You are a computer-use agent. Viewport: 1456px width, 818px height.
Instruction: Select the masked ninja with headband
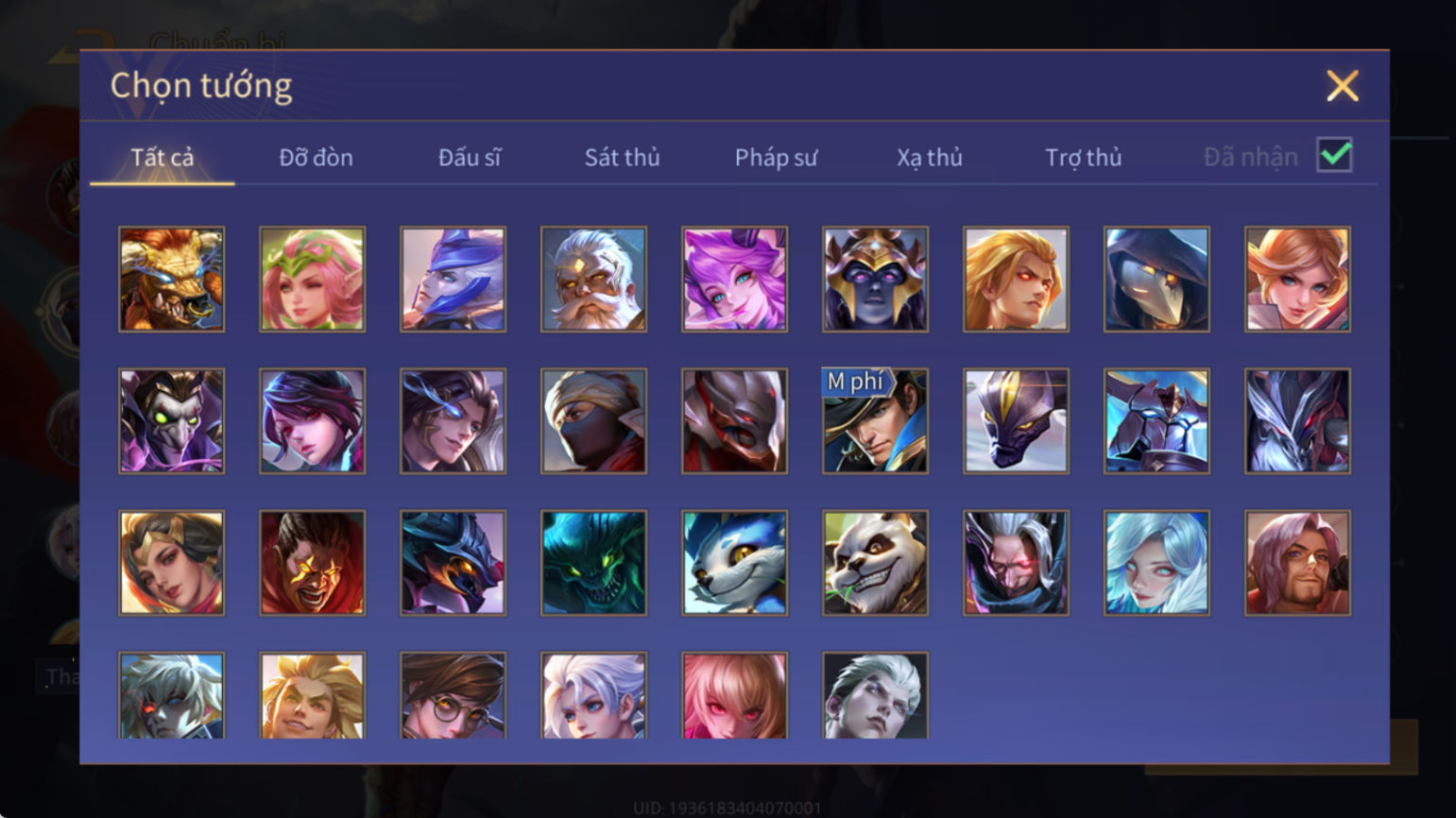coord(593,420)
